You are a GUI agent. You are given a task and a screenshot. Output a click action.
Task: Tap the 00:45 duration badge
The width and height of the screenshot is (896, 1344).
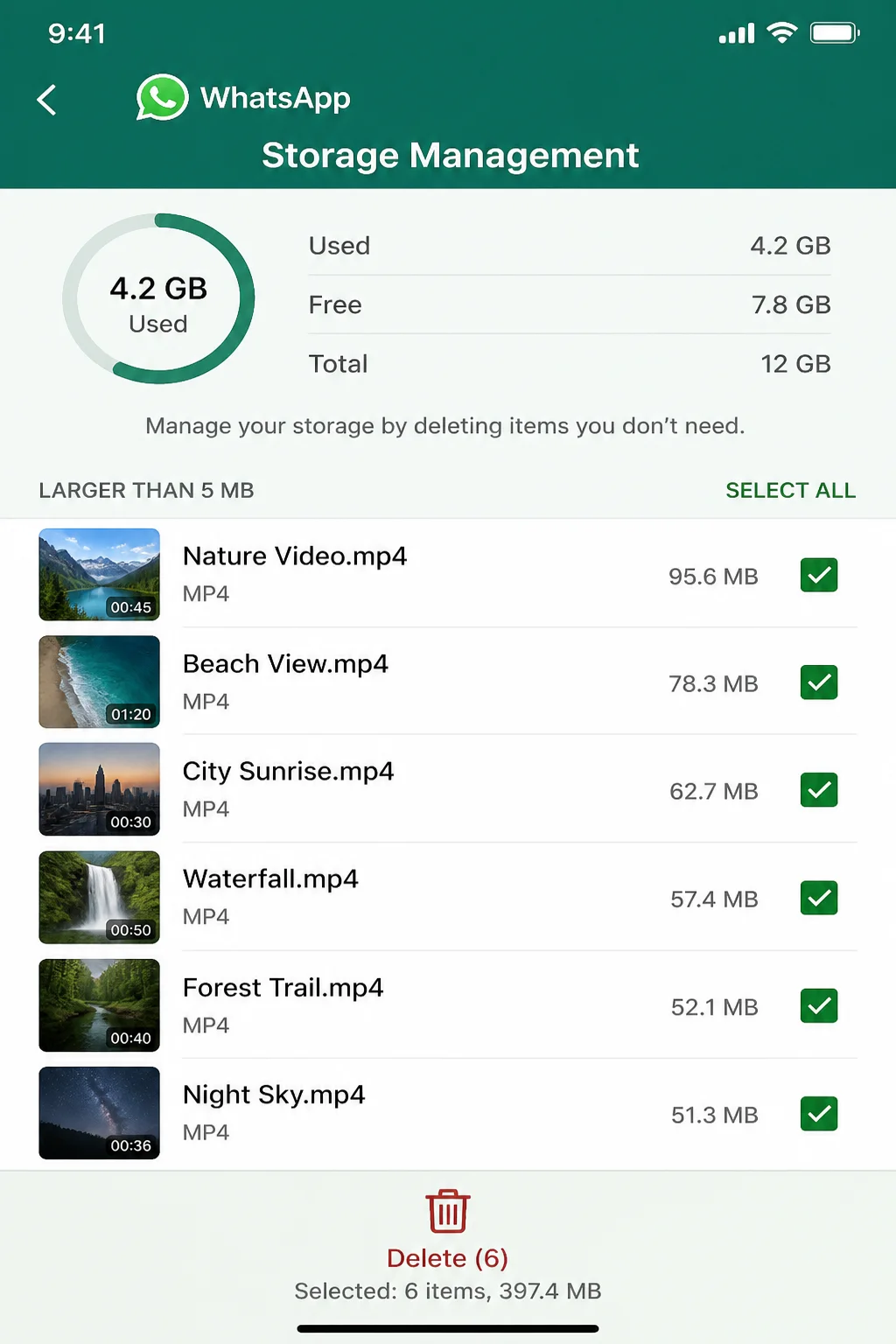[x=130, y=606]
